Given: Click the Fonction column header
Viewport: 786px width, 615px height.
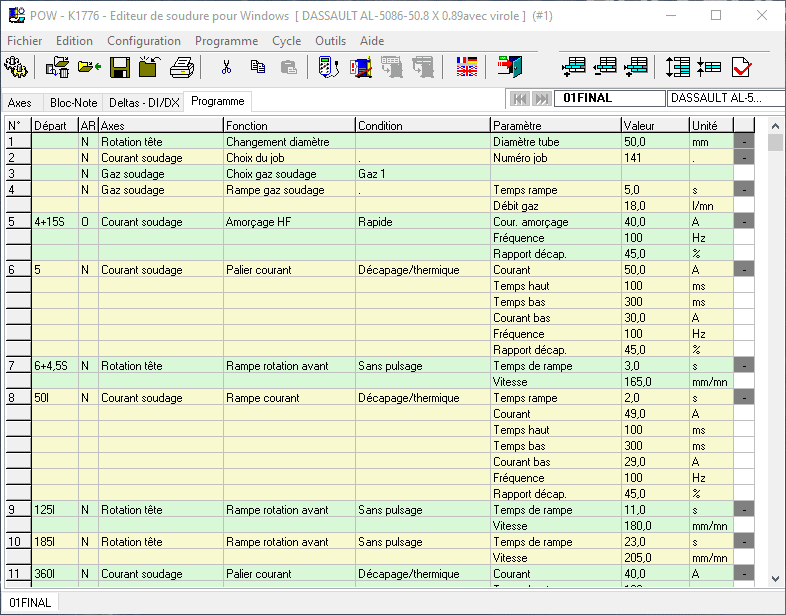Looking at the screenshot, I should (289, 125).
